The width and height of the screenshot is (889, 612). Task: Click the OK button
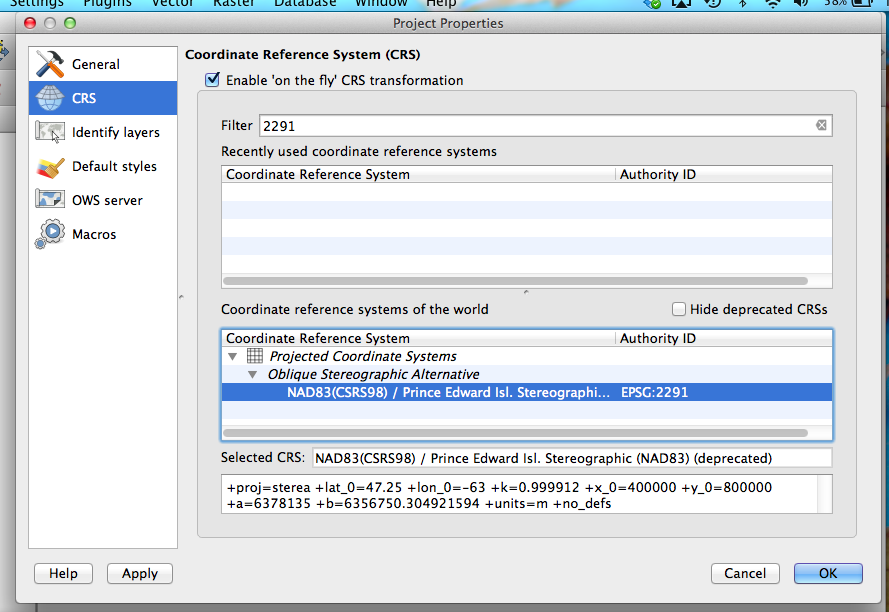tap(827, 574)
